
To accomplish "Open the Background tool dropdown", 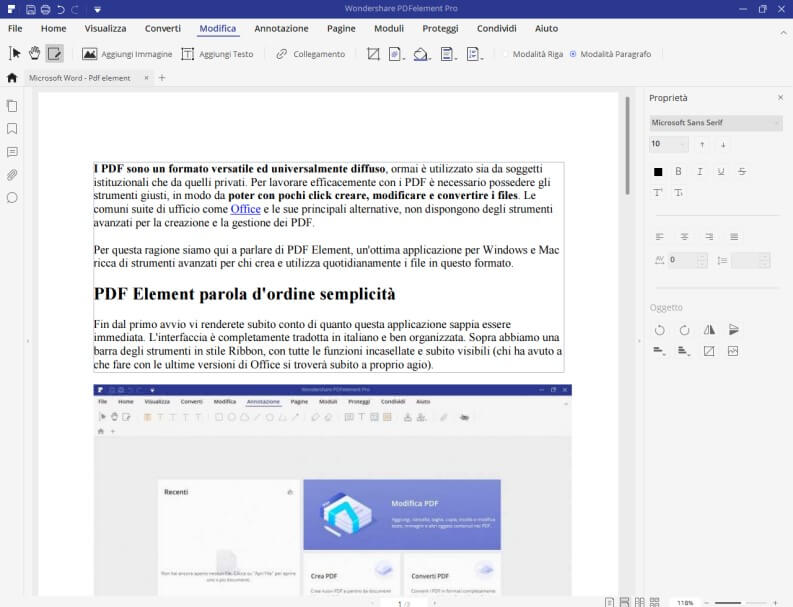I will point(422,54).
